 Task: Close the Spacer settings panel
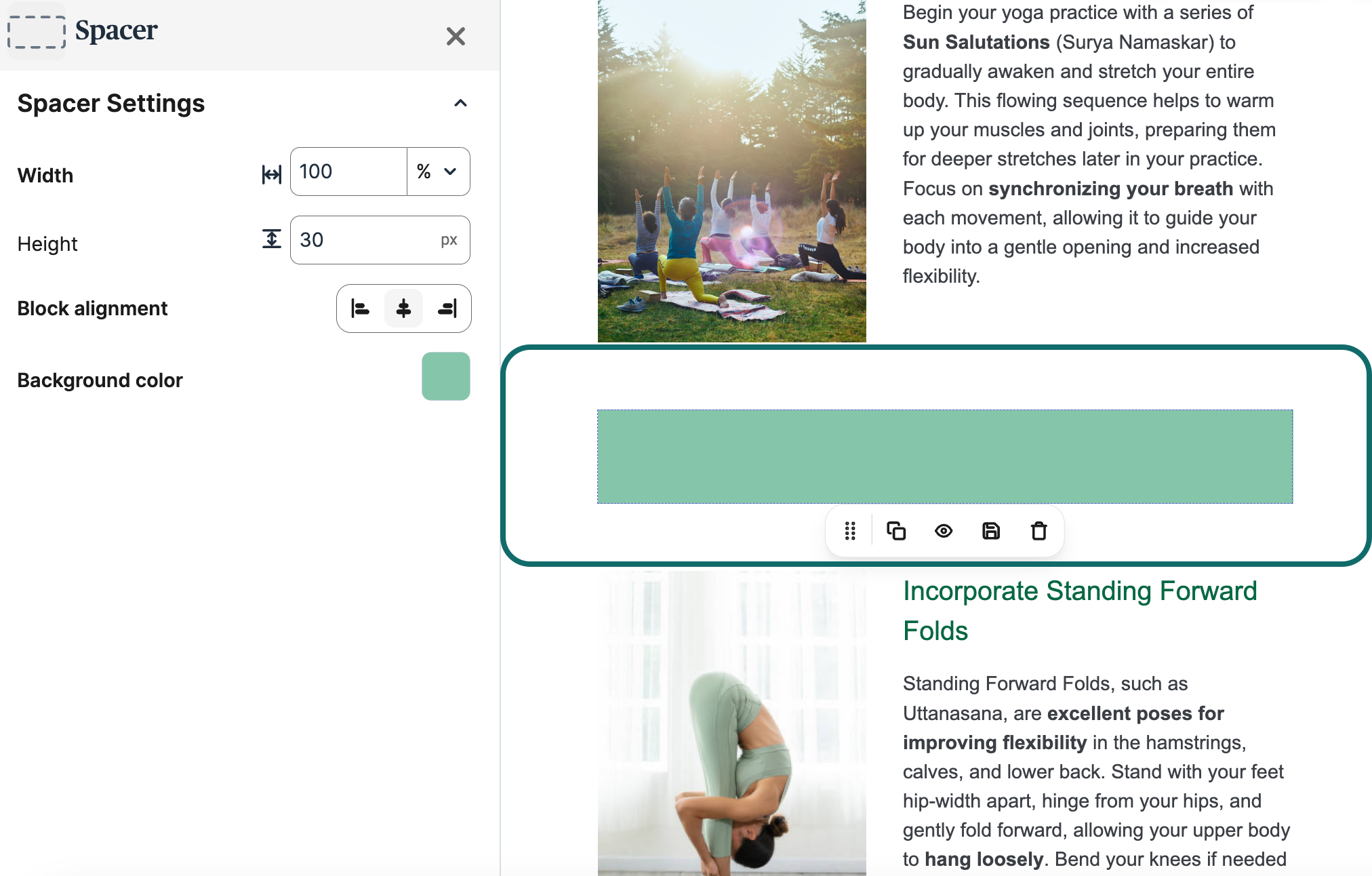456,36
